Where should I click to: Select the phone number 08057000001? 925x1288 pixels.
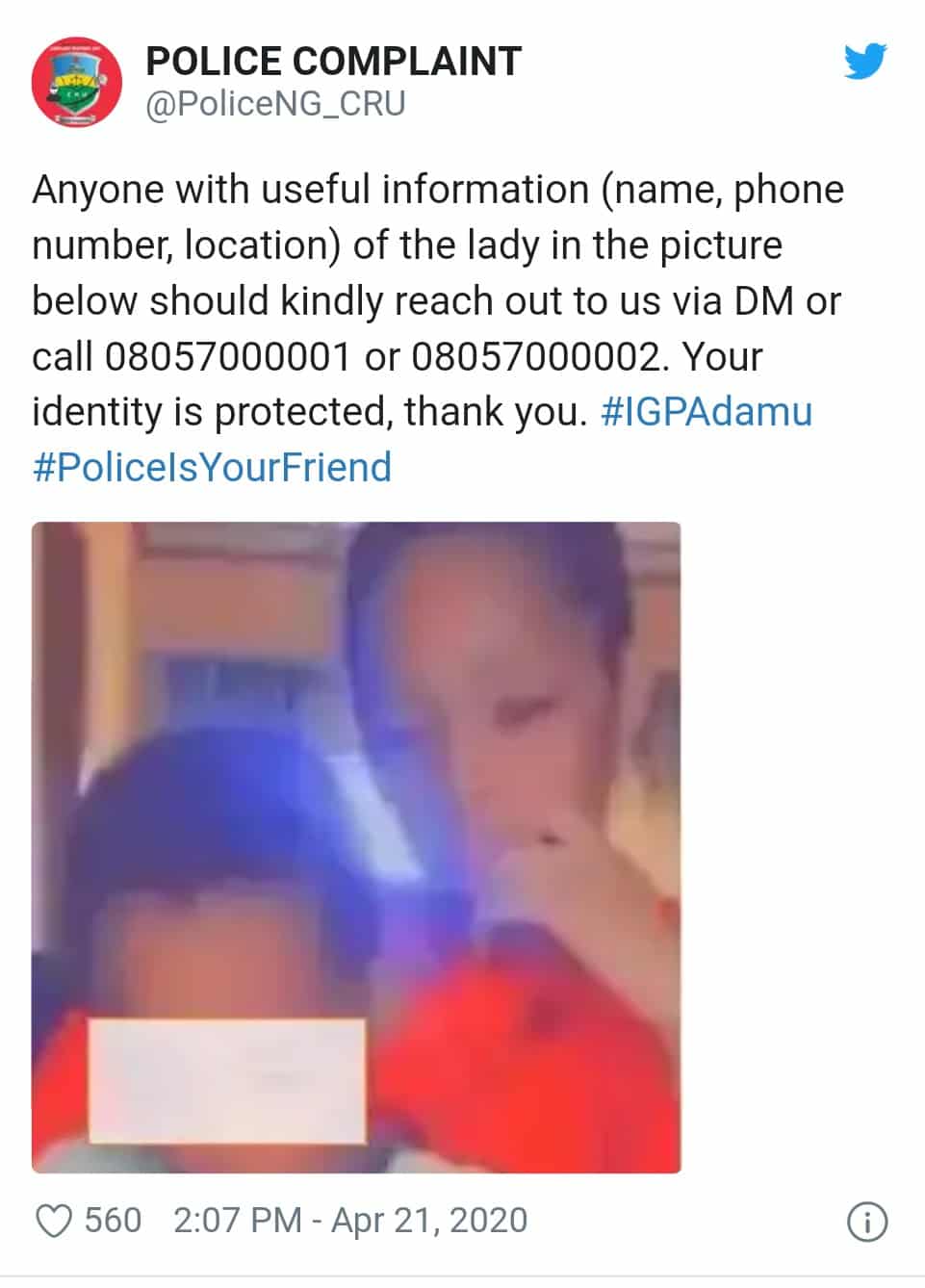[226, 357]
